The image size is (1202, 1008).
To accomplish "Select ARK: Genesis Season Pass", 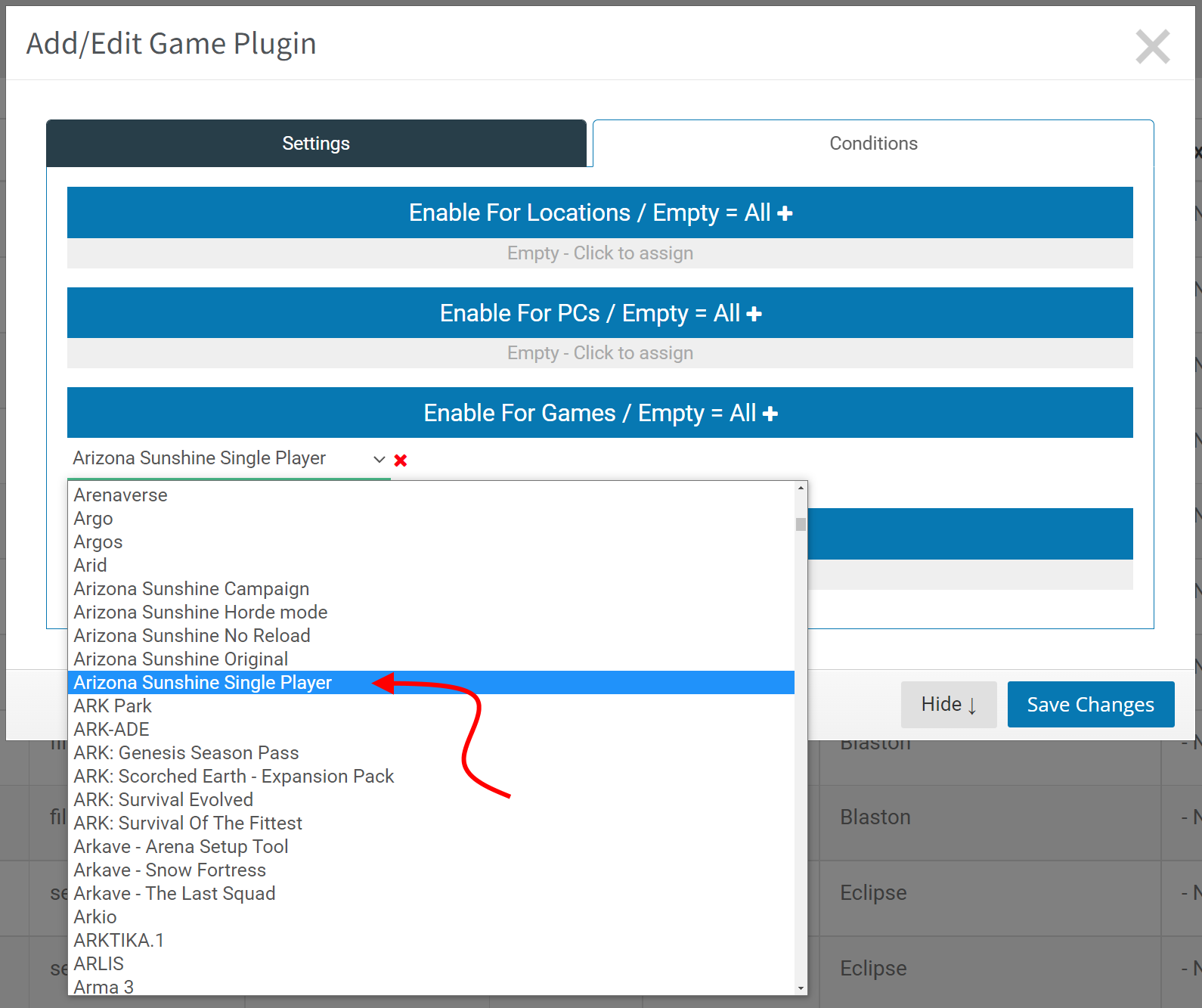I will 431,753.
